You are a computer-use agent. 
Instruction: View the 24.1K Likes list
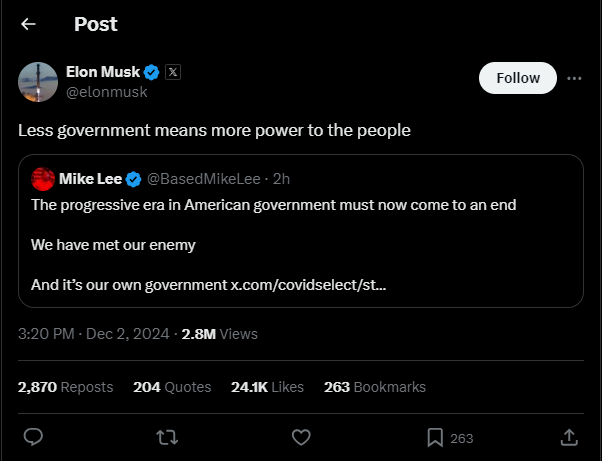(x=267, y=387)
